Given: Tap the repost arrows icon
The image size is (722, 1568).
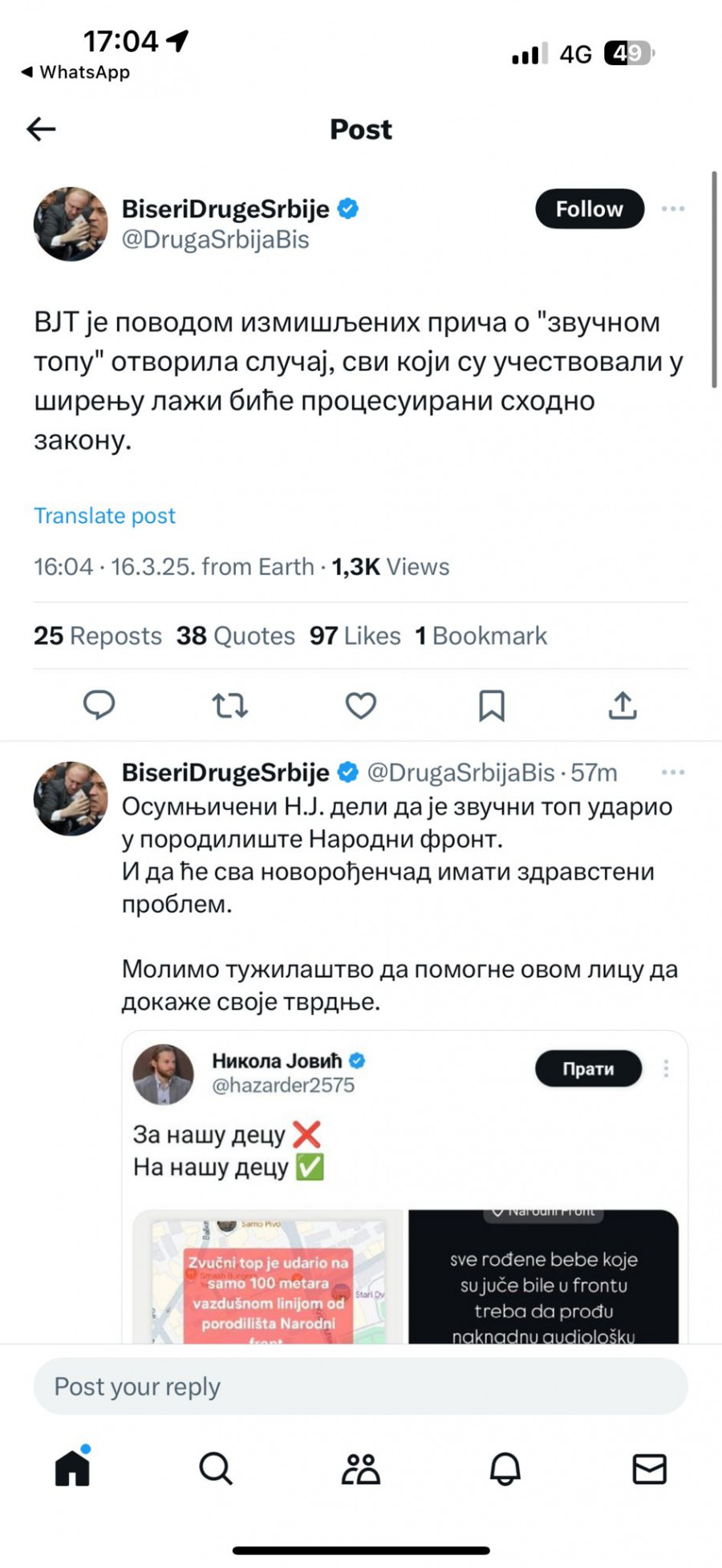Looking at the screenshot, I should 229,705.
